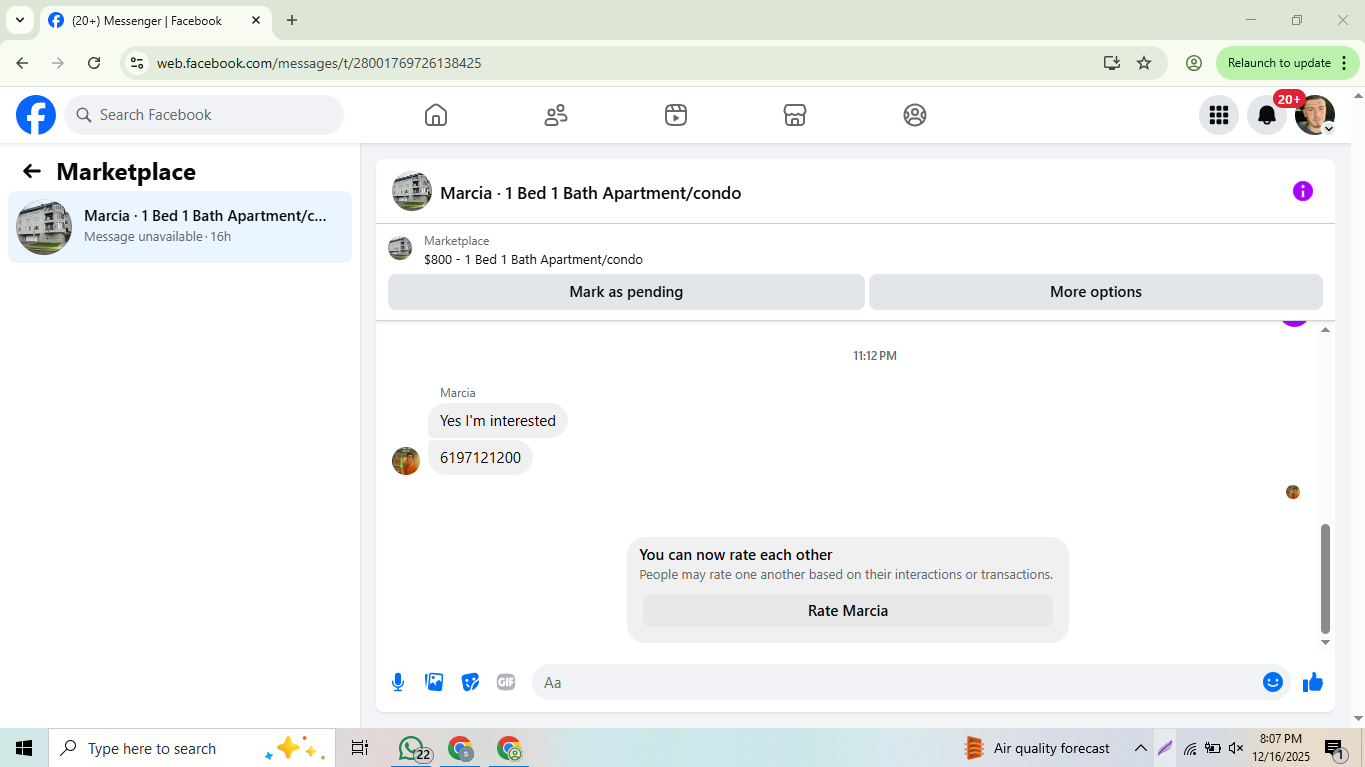The height and width of the screenshot is (767, 1365).
Task: Open conversation information purple icon
Action: click(1303, 191)
